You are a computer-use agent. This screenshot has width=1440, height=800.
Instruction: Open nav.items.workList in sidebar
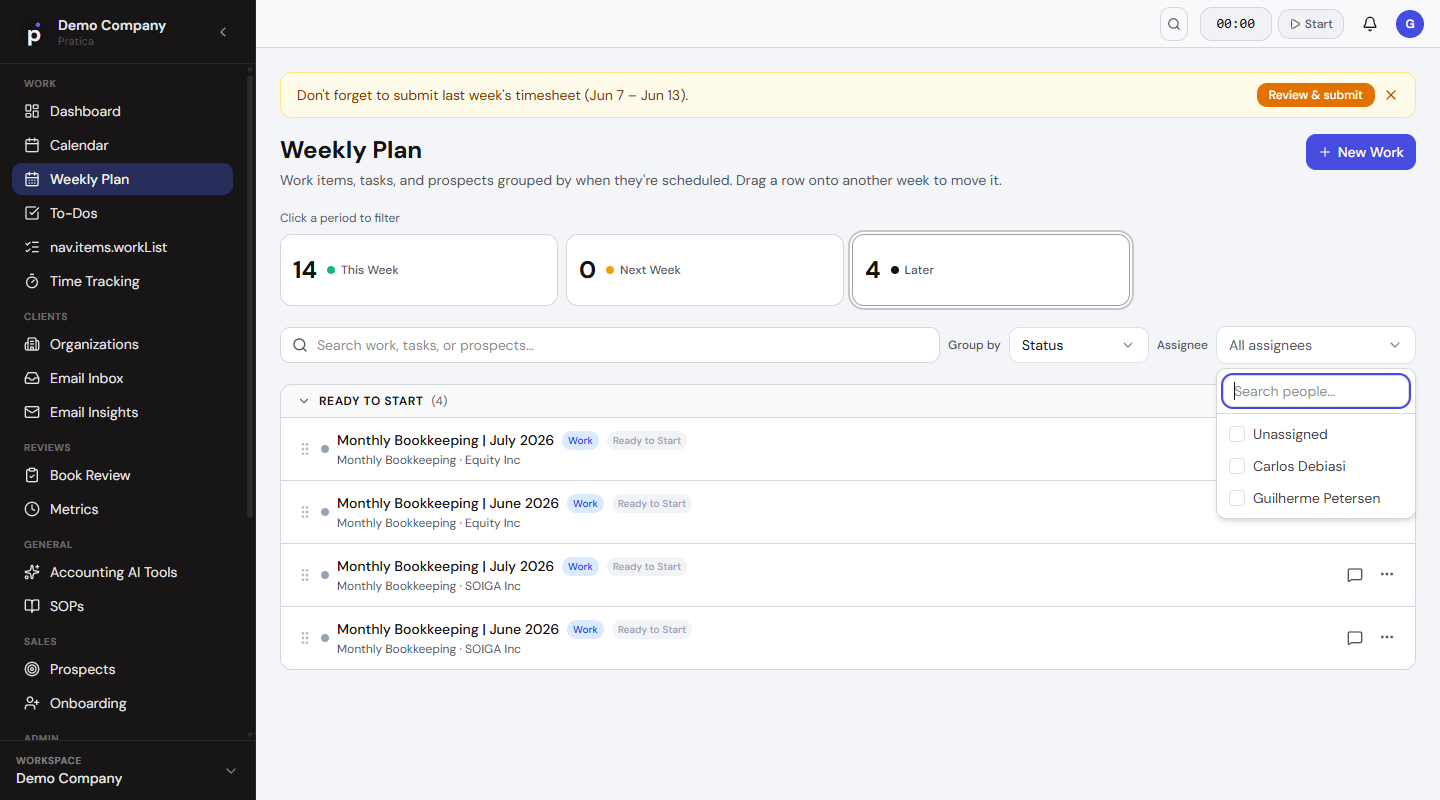122,247
